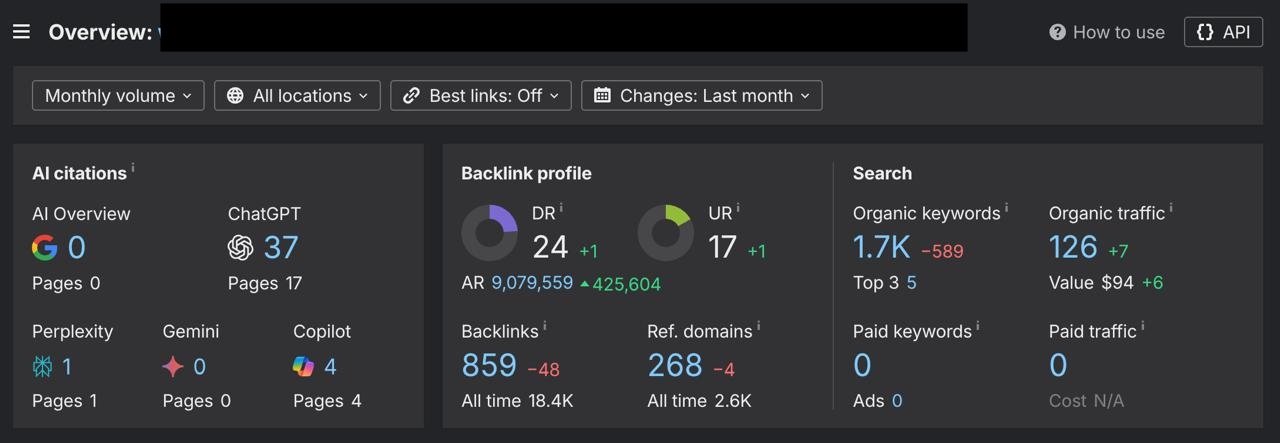
Task: Click the ChatGPT logo icon
Action: (x=241, y=248)
